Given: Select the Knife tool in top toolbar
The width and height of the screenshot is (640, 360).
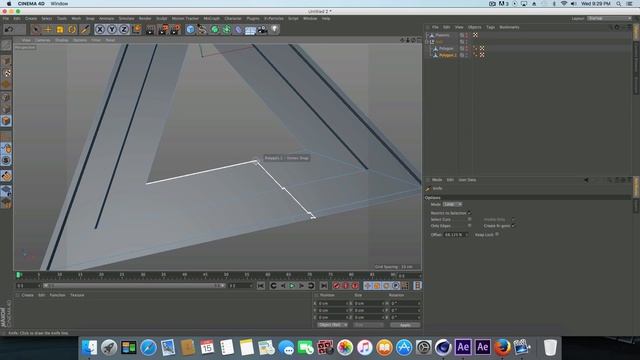Looking at the screenshot, I should point(85,29).
